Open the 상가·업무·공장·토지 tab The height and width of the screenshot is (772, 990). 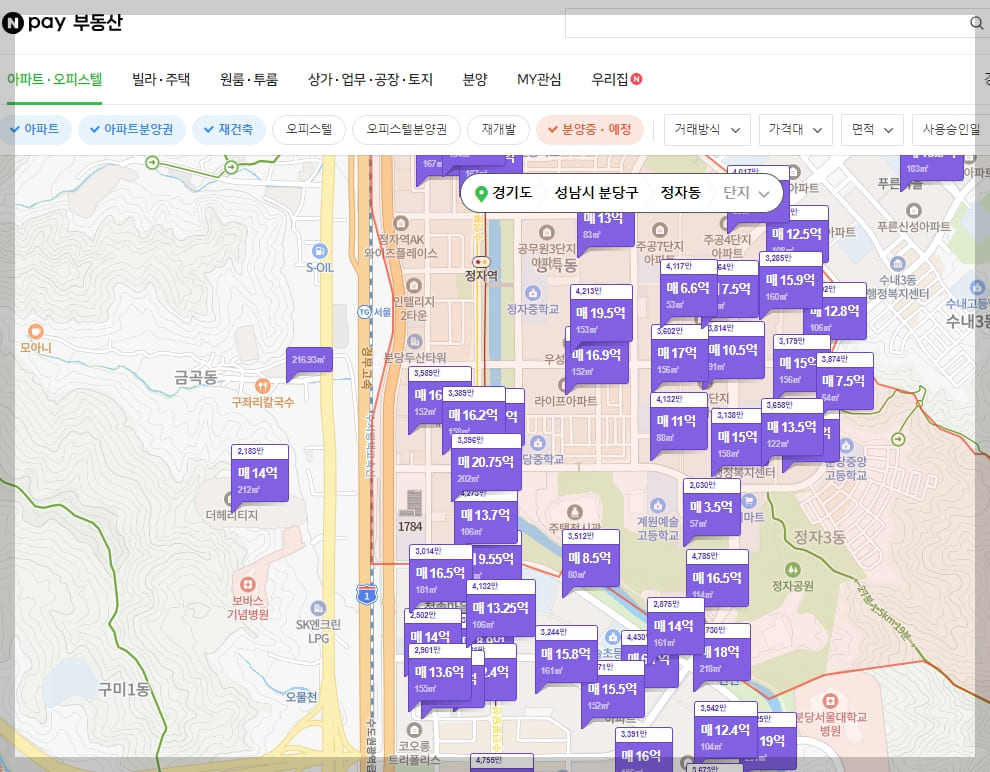click(370, 79)
